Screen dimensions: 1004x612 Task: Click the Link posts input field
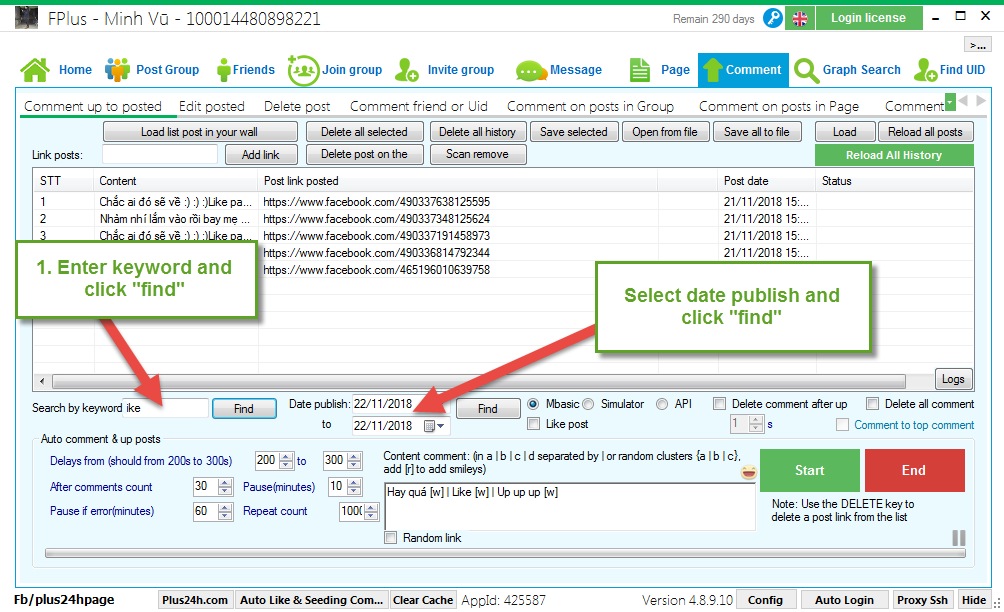[159, 154]
